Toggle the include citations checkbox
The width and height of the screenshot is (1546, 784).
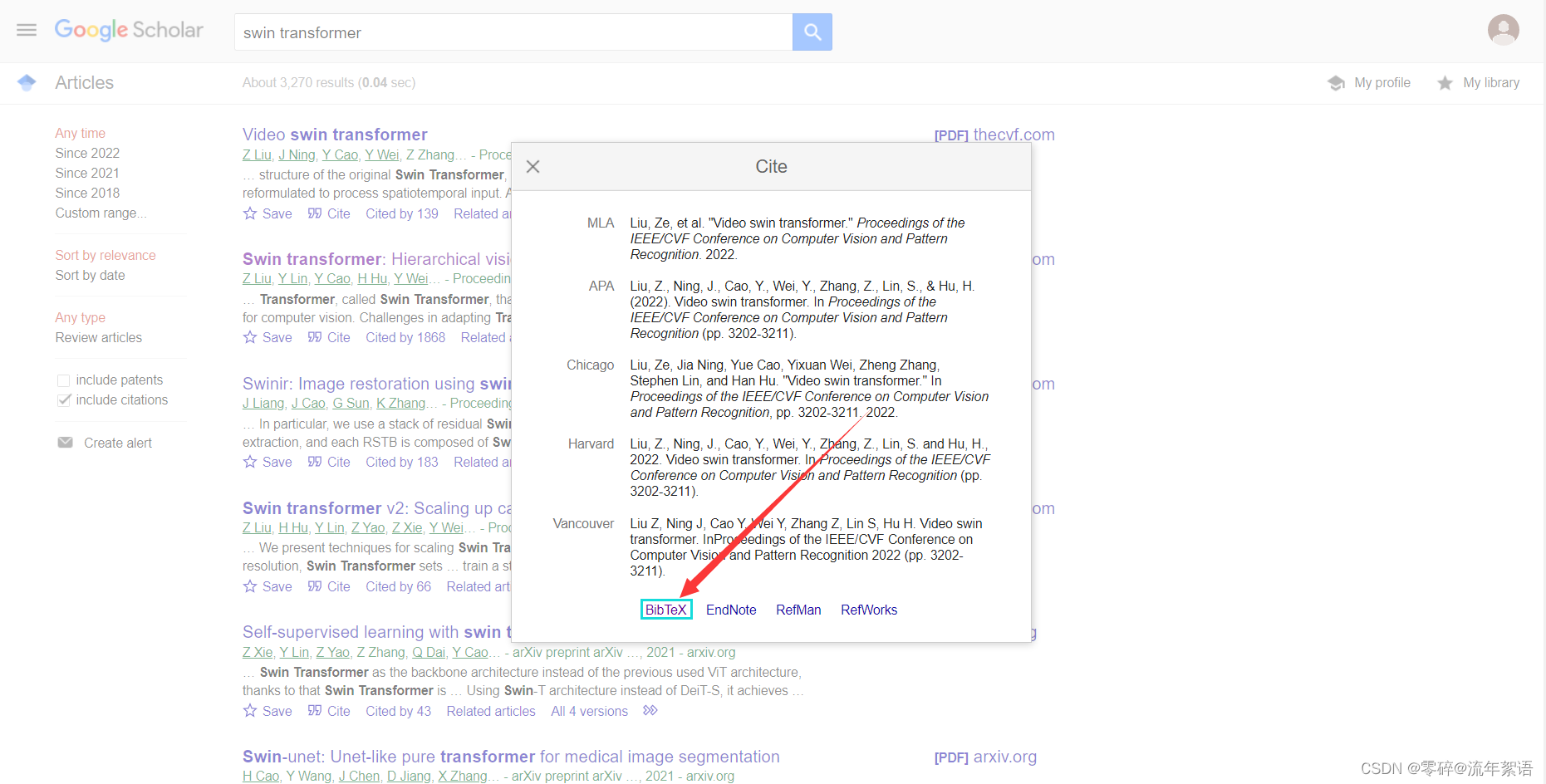(63, 400)
